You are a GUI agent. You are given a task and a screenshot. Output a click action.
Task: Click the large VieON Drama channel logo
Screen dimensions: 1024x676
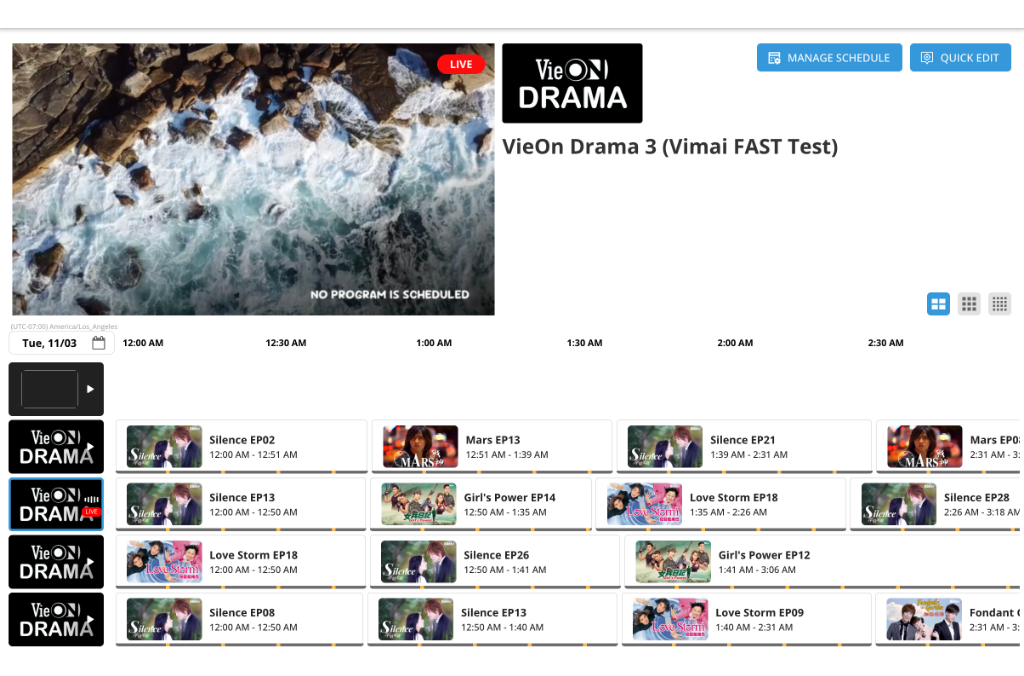[572, 83]
